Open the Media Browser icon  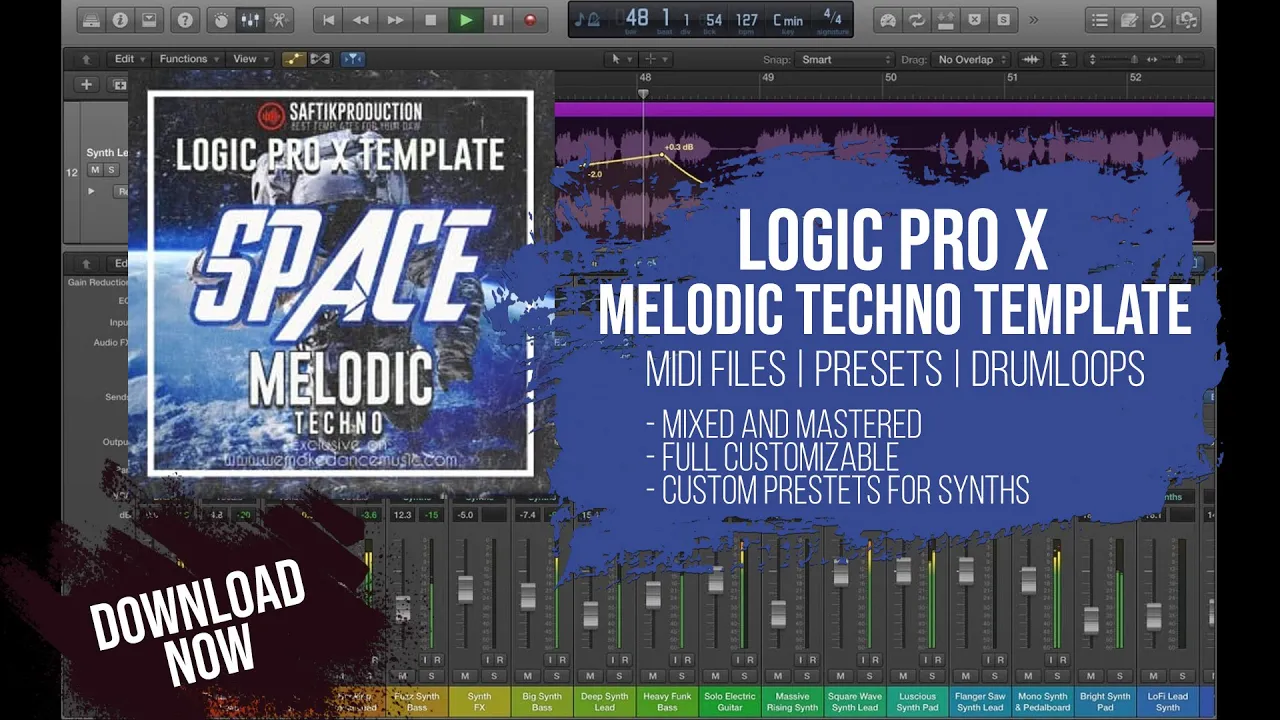pyautogui.click(x=1187, y=19)
